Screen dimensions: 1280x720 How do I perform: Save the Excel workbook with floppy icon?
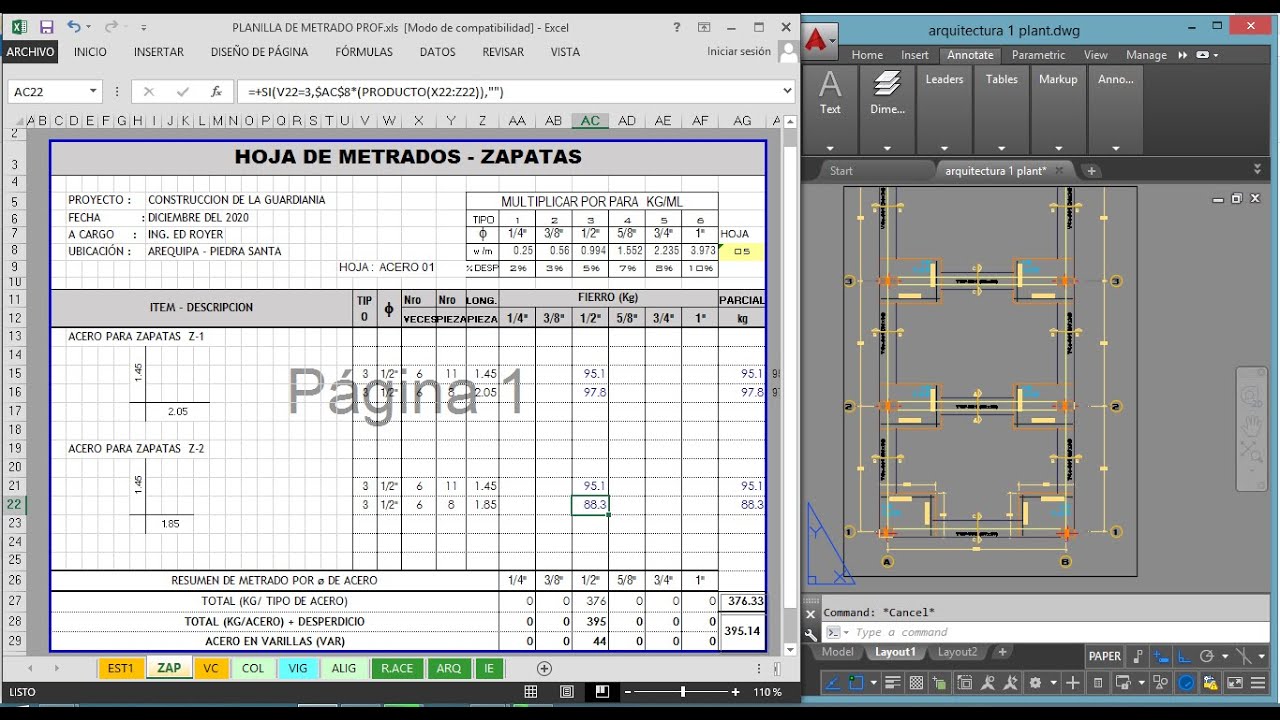click(x=46, y=27)
